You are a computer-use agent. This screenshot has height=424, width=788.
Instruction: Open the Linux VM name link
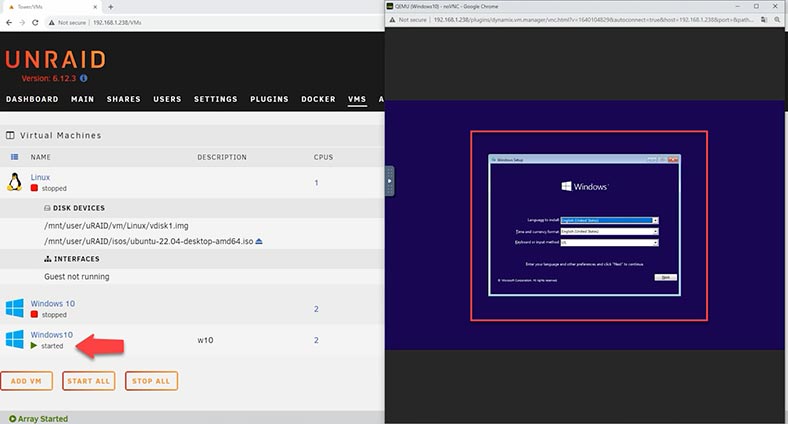click(x=40, y=177)
